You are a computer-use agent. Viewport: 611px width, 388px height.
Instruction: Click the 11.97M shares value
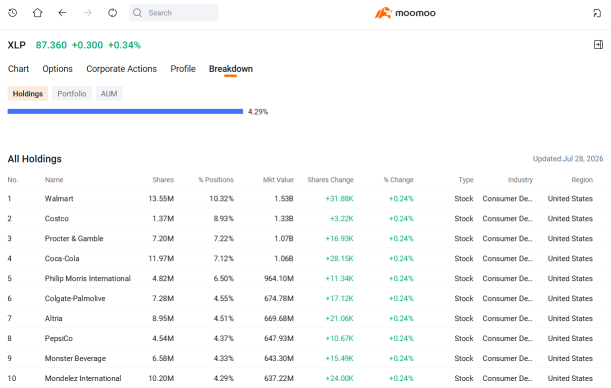click(161, 258)
